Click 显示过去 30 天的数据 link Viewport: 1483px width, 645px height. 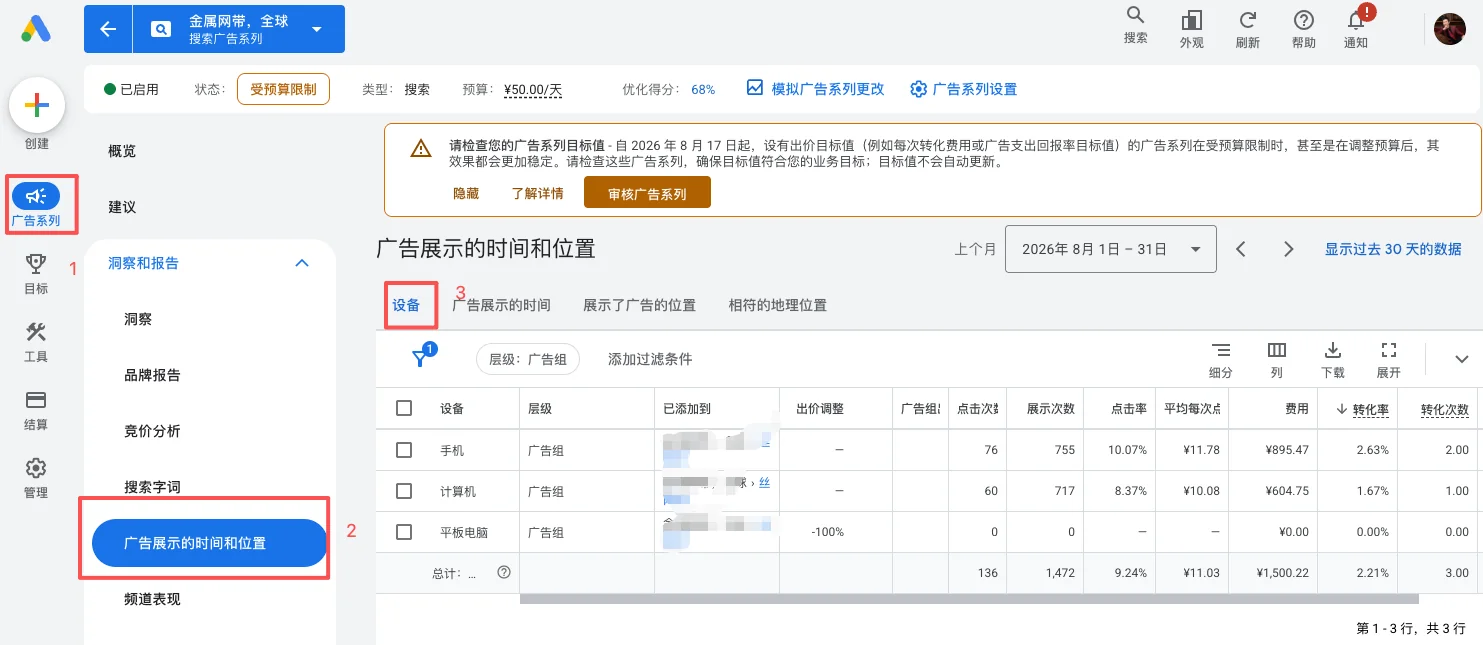coord(1393,249)
